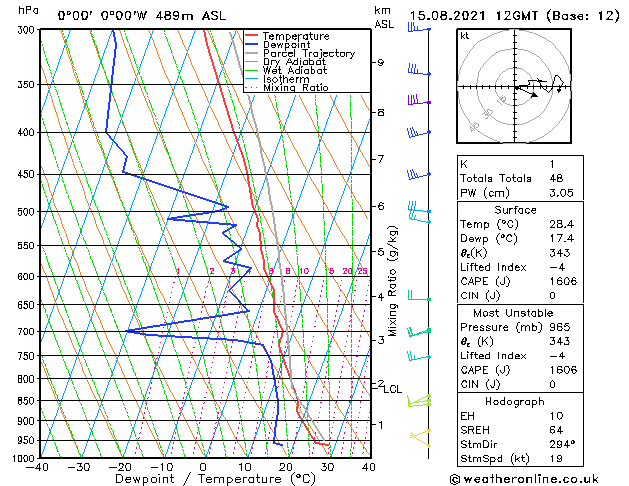The height and width of the screenshot is (486, 629).
Task: Click the 500 hPa pressure axis label
Action: (28, 212)
